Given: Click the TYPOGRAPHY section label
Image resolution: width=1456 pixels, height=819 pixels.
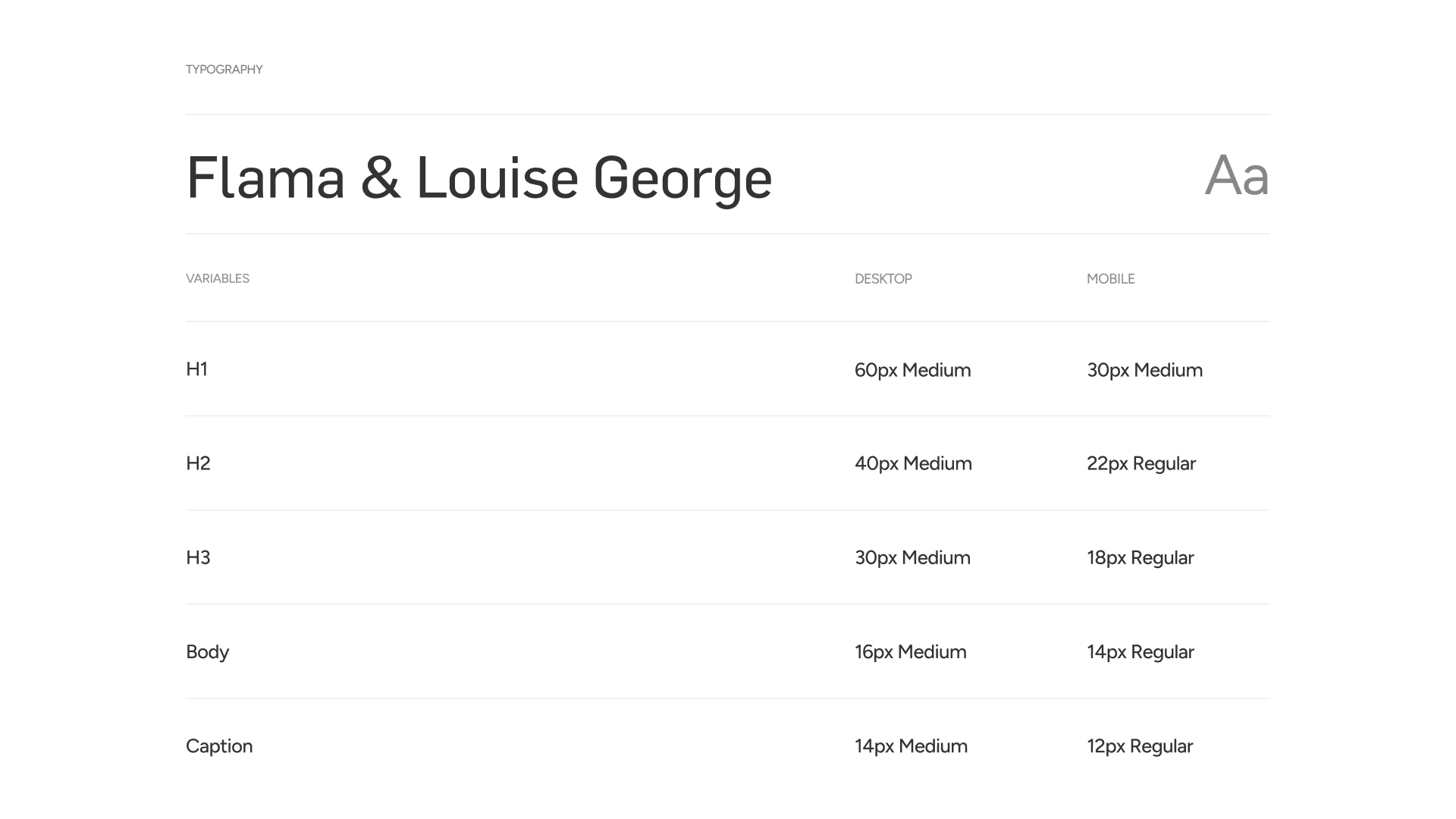Looking at the screenshot, I should tap(224, 70).
